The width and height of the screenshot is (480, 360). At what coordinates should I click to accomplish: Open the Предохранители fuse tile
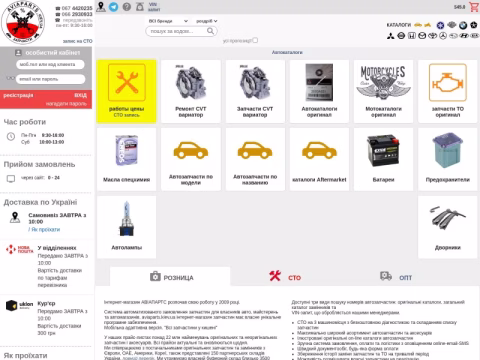coord(448,159)
